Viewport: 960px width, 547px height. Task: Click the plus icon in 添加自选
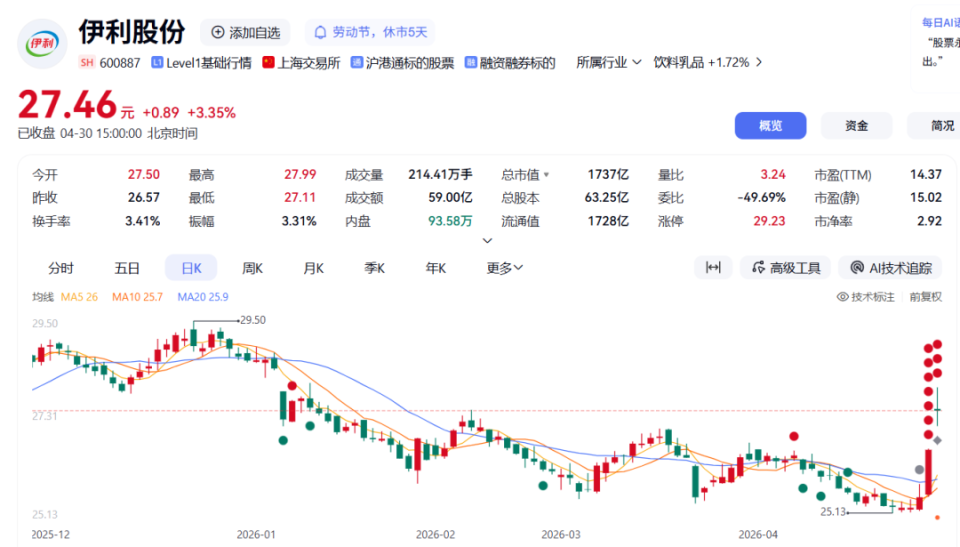coord(217,32)
